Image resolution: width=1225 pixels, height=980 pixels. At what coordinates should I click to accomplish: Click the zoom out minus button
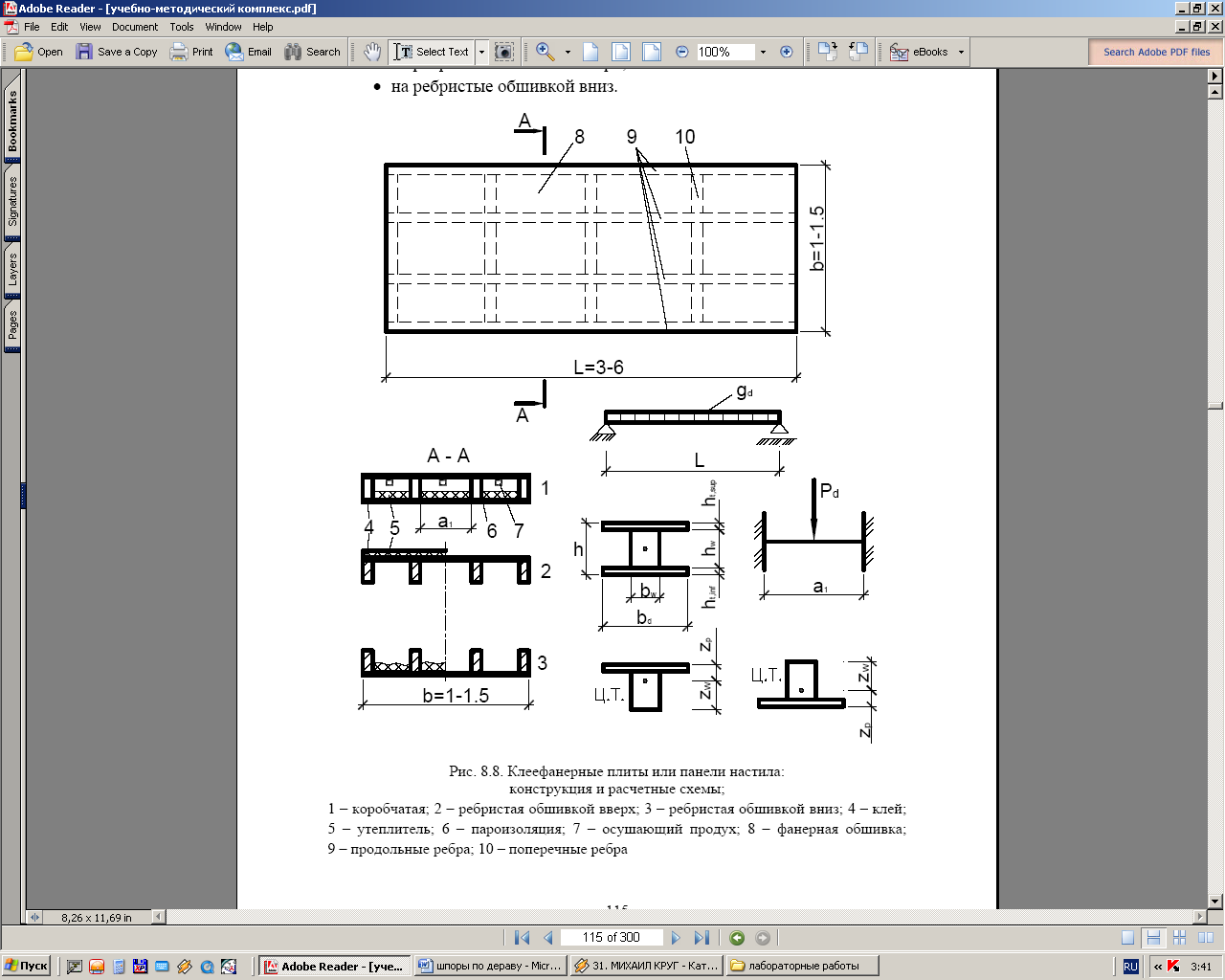pyautogui.click(x=682, y=52)
